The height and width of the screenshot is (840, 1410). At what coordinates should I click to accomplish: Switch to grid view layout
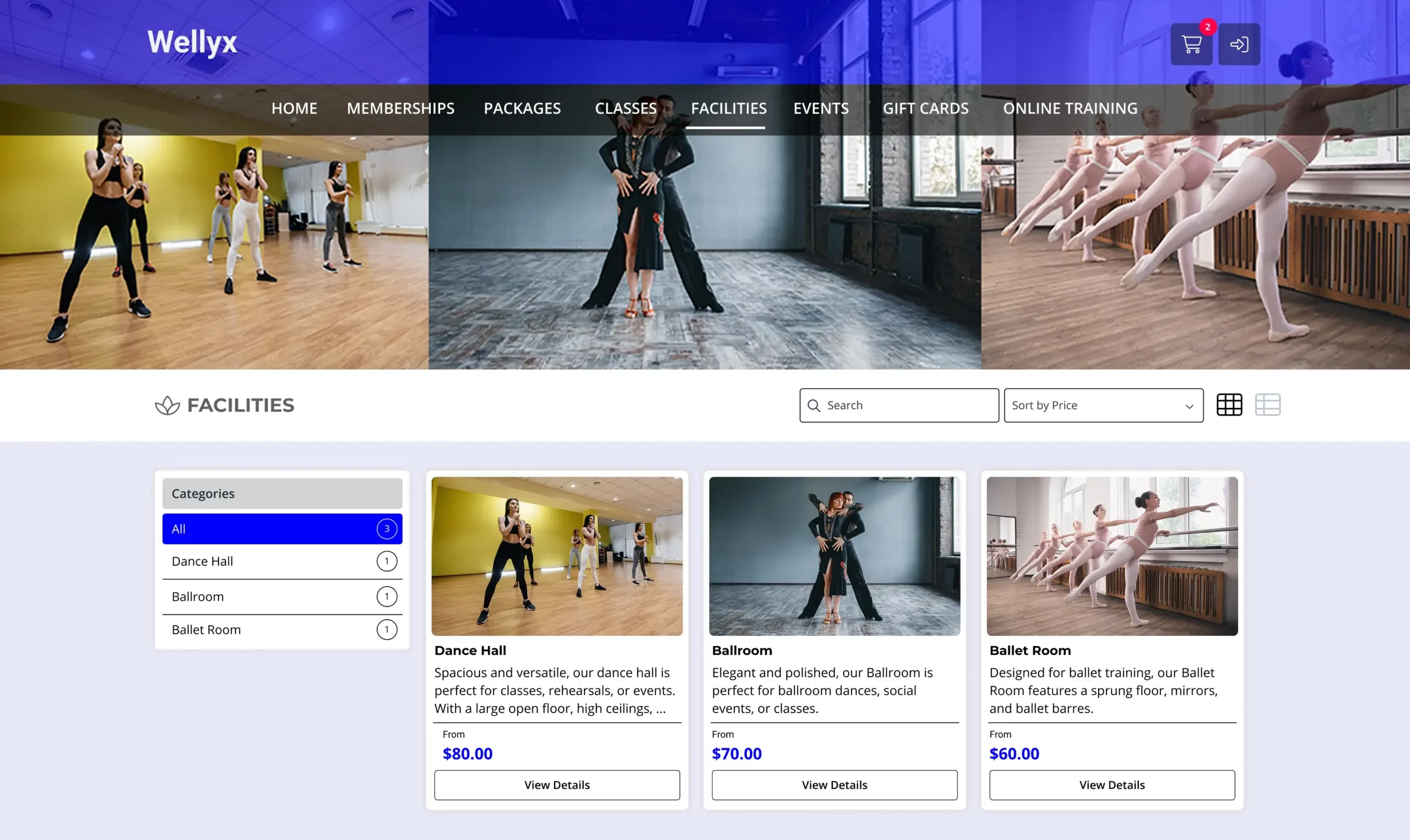coord(1229,405)
